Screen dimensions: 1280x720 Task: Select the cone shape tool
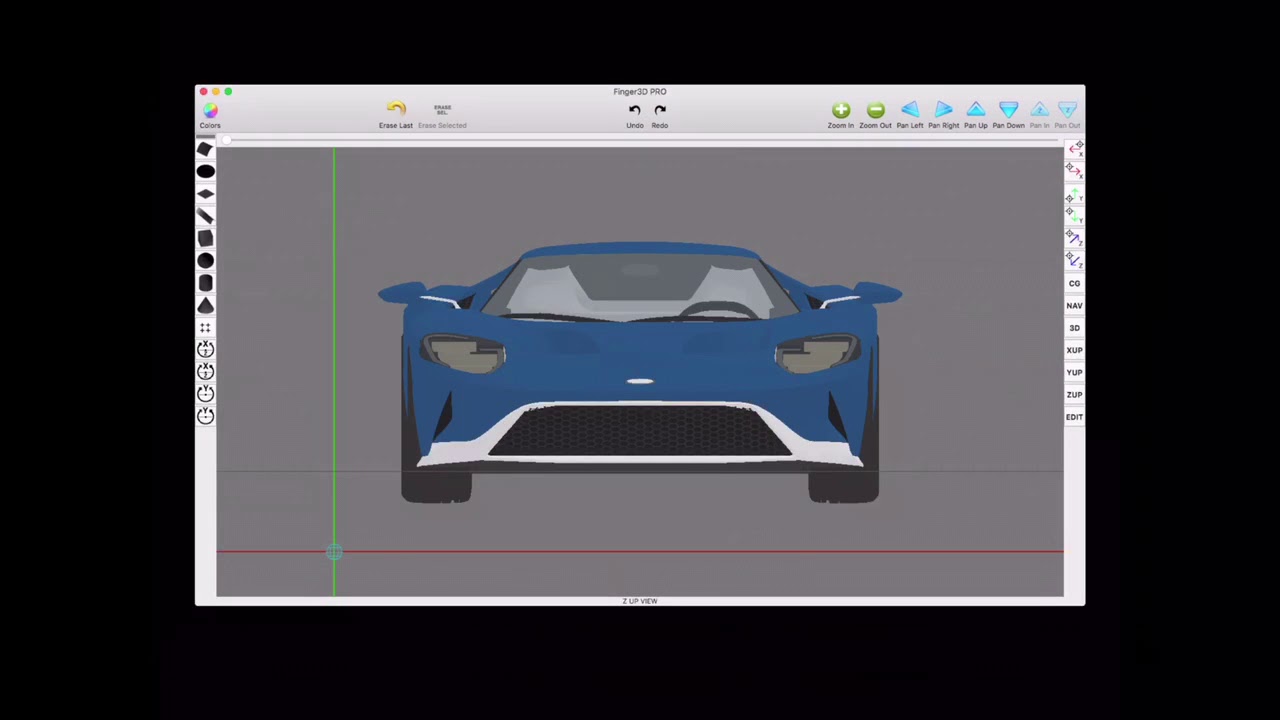pos(205,305)
